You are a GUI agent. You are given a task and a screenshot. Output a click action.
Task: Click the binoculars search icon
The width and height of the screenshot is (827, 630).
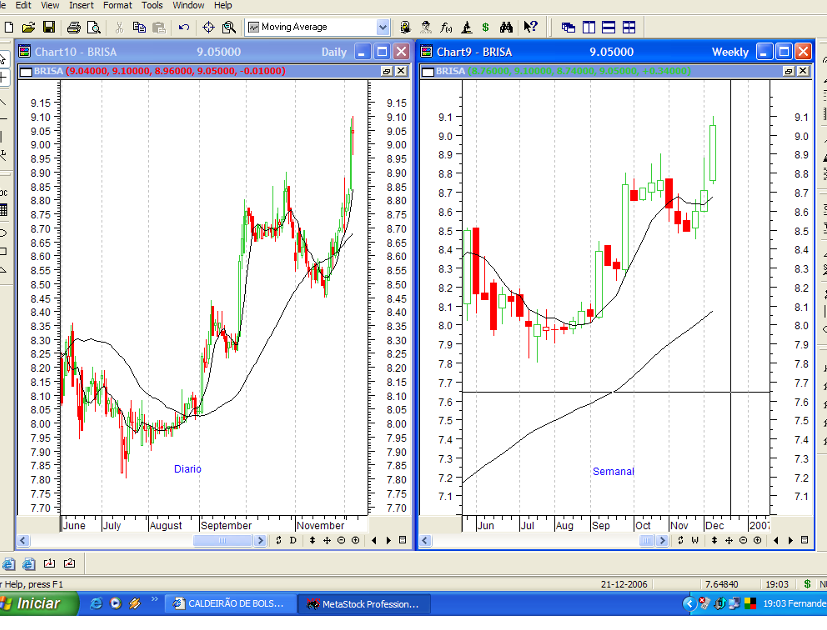pos(506,27)
